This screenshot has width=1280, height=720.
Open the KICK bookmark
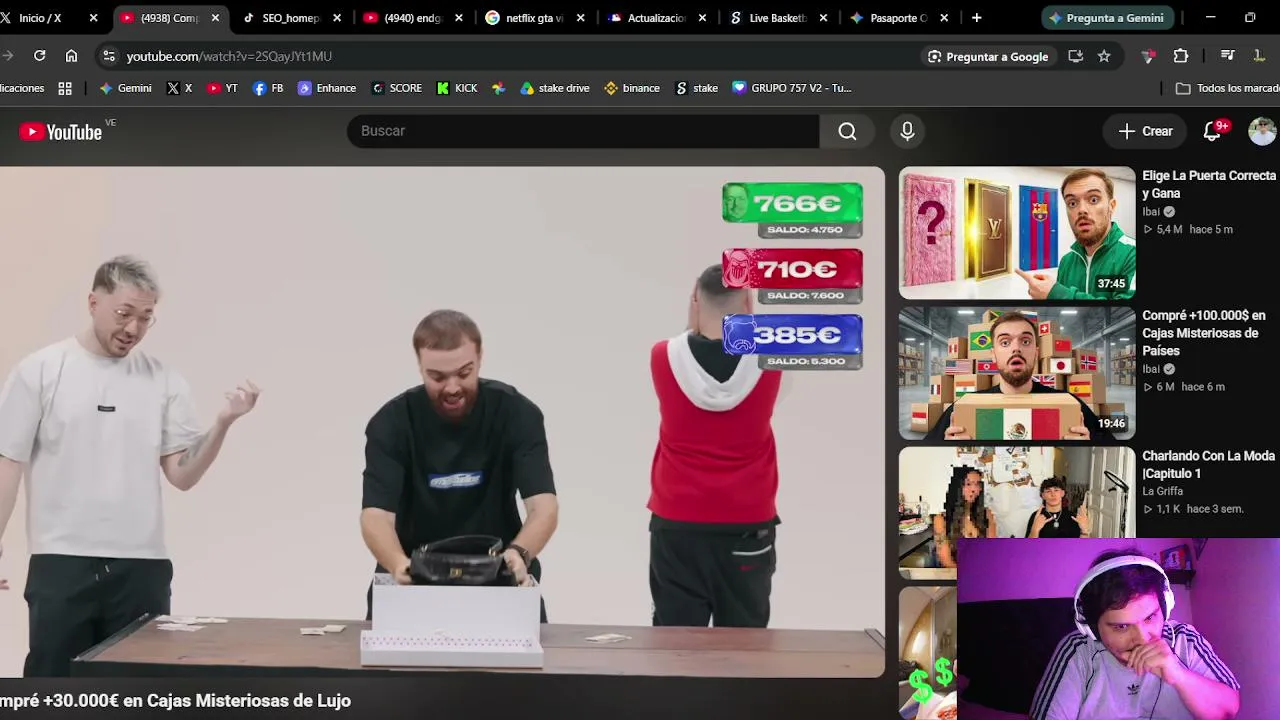(x=457, y=88)
